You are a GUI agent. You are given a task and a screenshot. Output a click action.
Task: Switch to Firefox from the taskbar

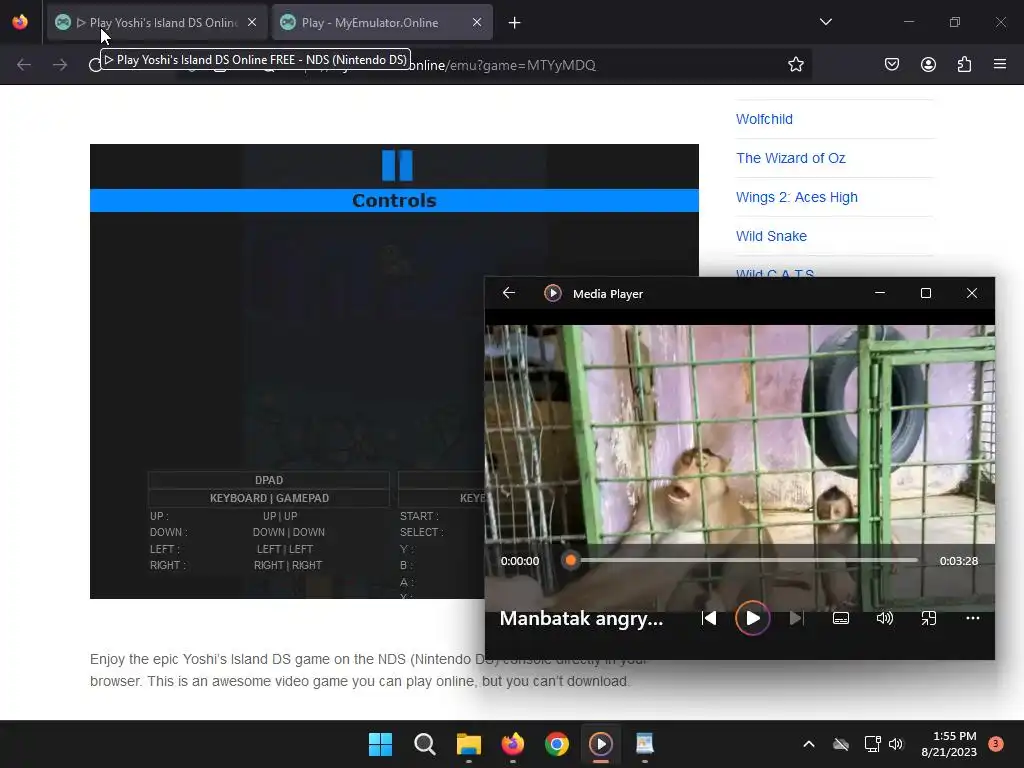(x=513, y=744)
